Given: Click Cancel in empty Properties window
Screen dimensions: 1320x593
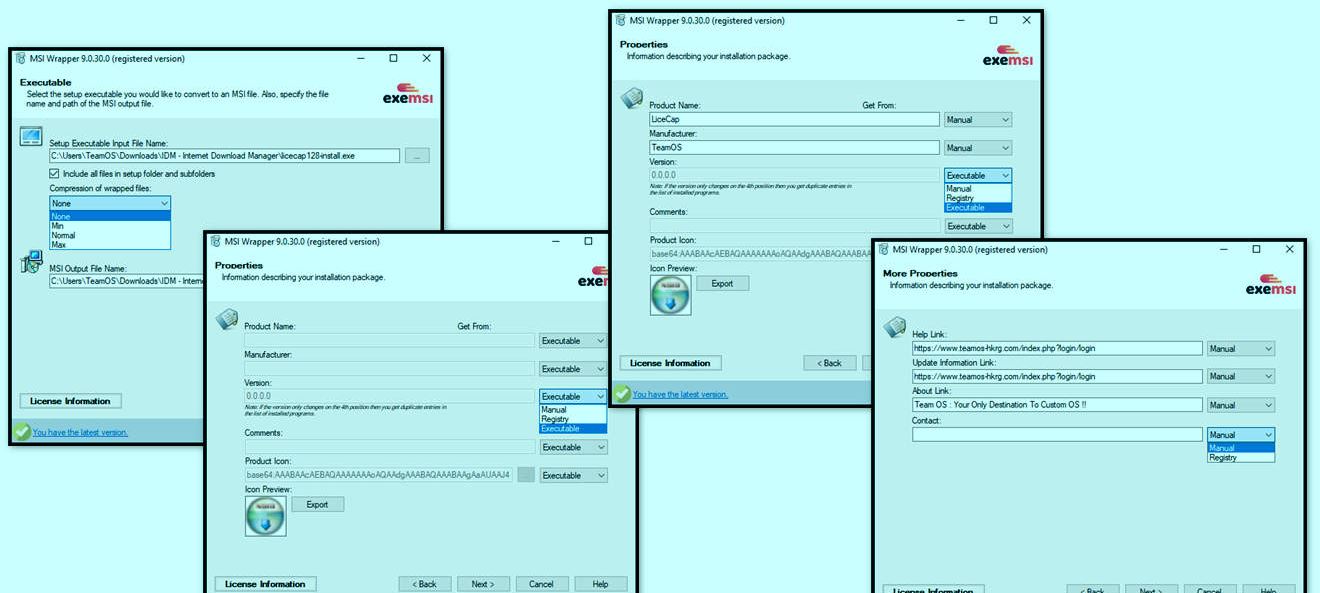Looking at the screenshot, I should point(541,584).
